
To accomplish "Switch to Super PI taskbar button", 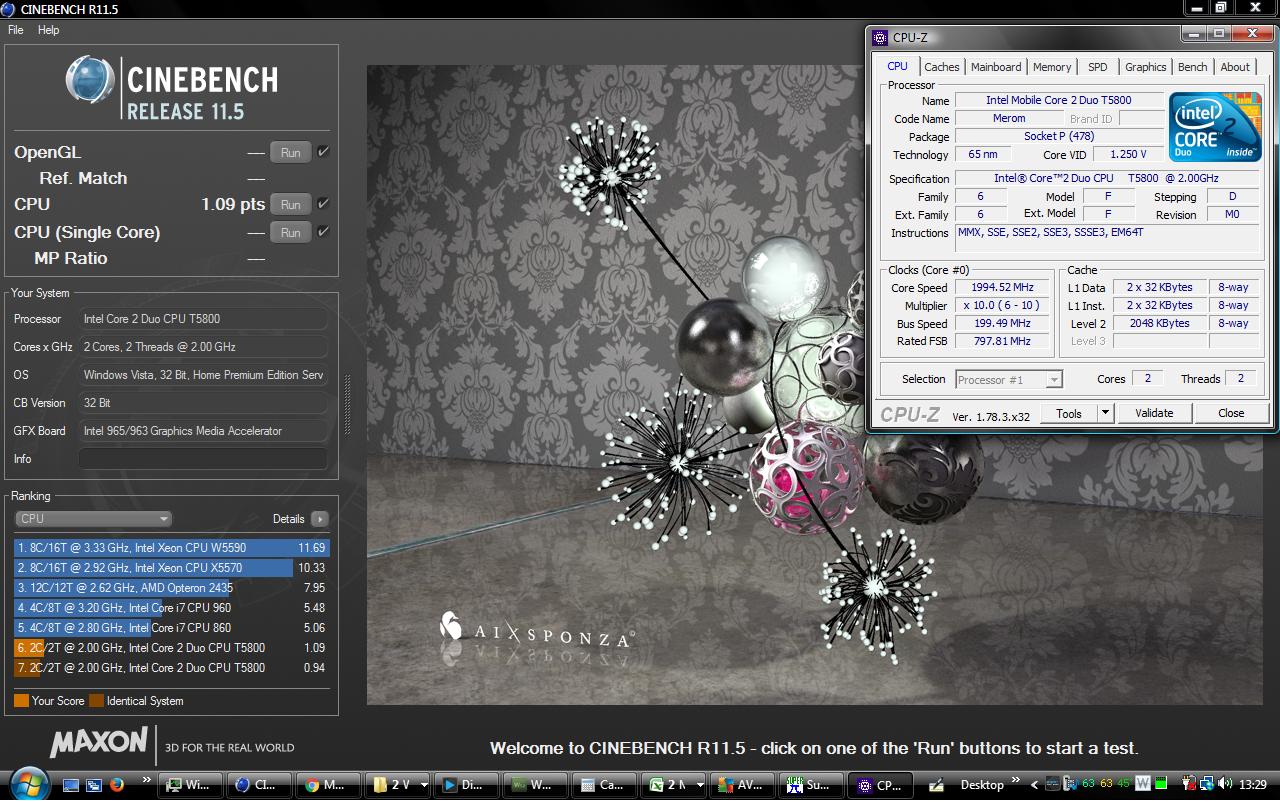I will (x=809, y=785).
